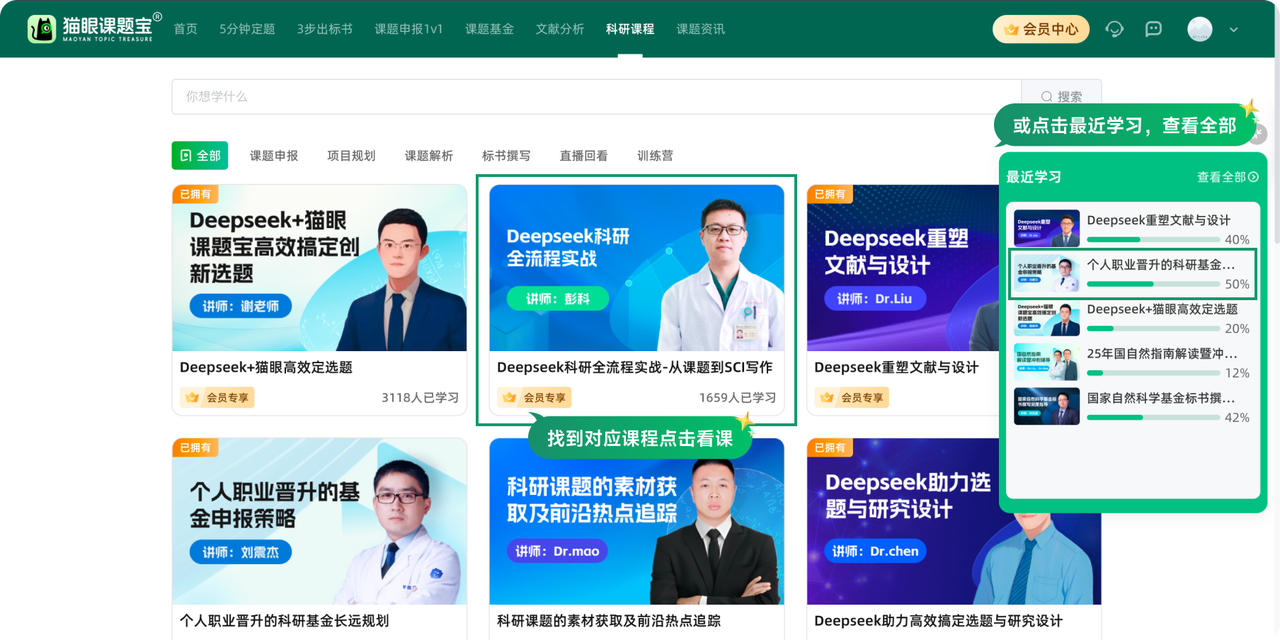Click the 40% progress bar in recent list

click(x=1153, y=240)
